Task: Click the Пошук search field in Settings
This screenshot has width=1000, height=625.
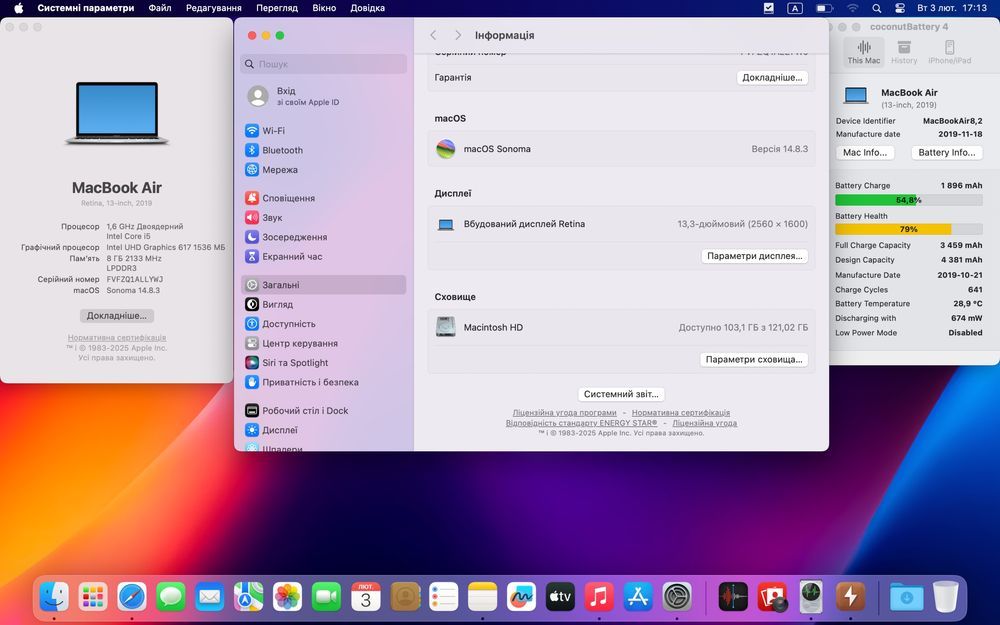Action: [x=323, y=64]
